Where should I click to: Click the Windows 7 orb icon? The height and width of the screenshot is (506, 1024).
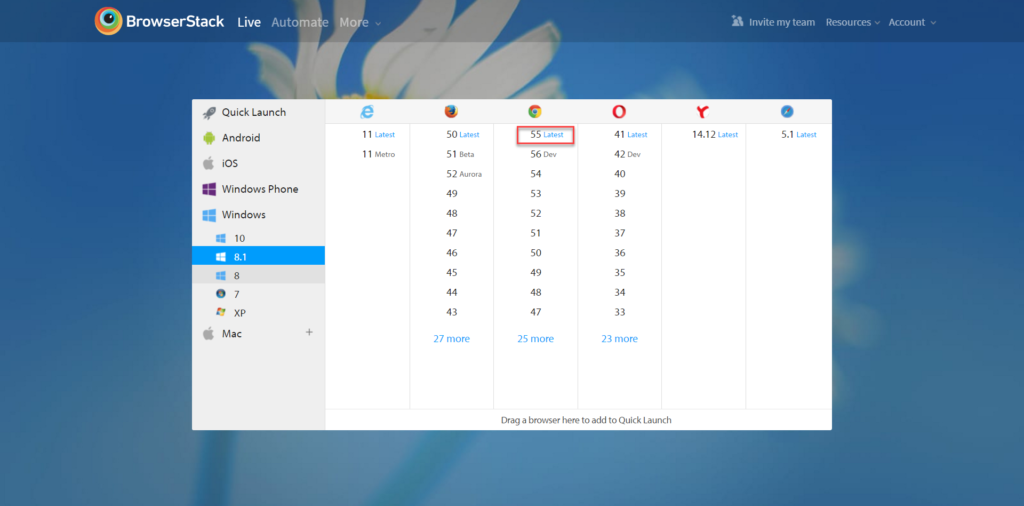pyautogui.click(x=221, y=294)
